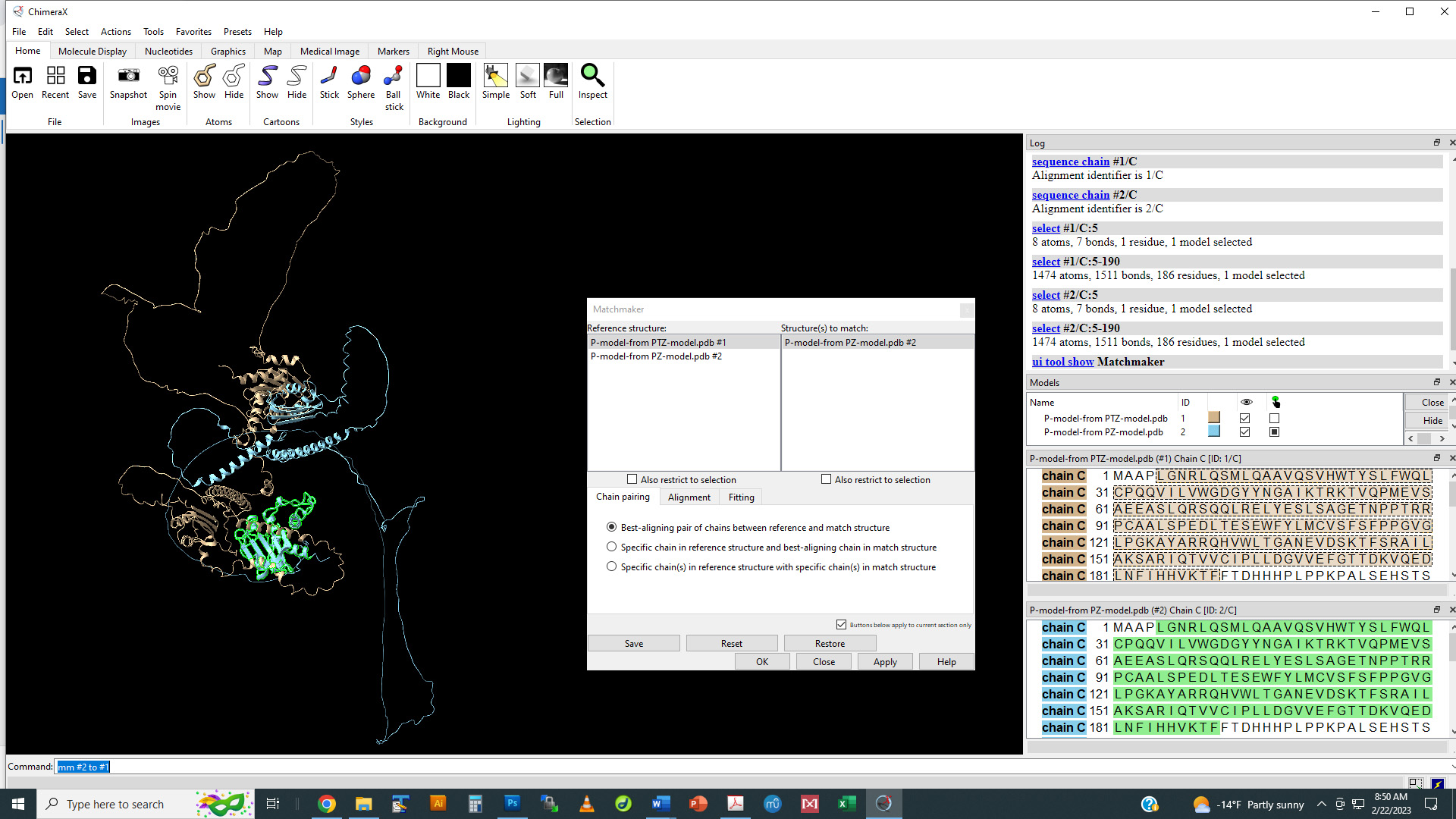
Task: Open the Fitting tab in Matchmaker
Action: pyautogui.click(x=741, y=497)
